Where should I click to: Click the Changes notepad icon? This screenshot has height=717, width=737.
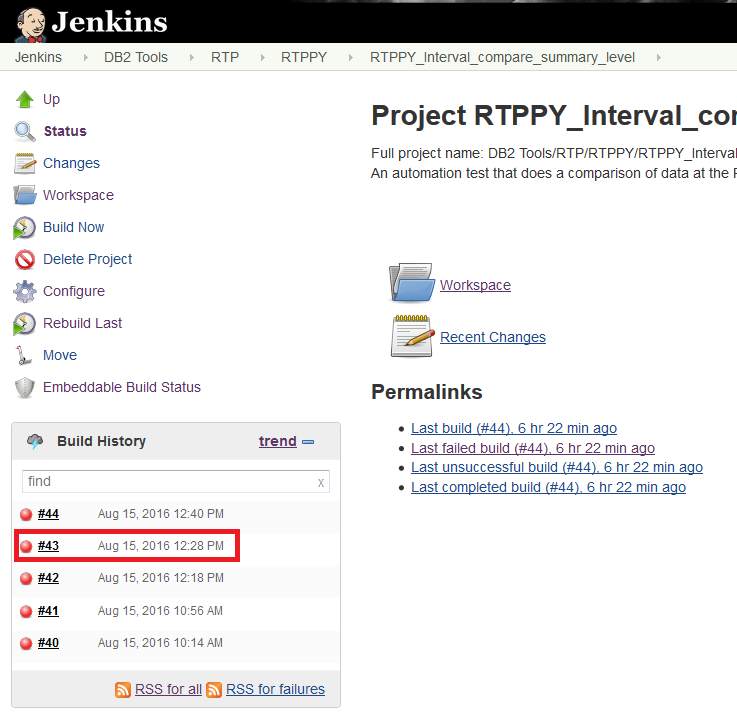coord(25,163)
